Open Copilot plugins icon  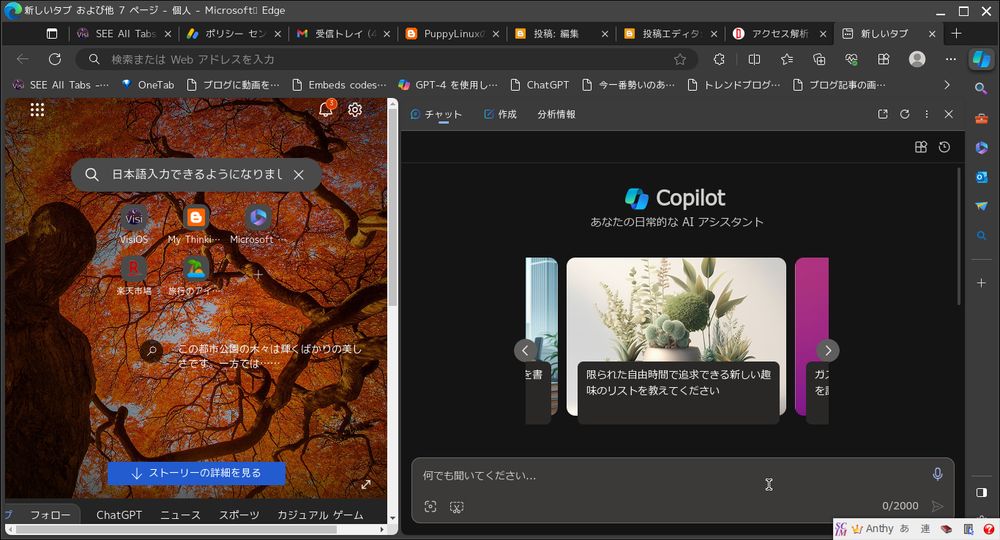coord(921,147)
